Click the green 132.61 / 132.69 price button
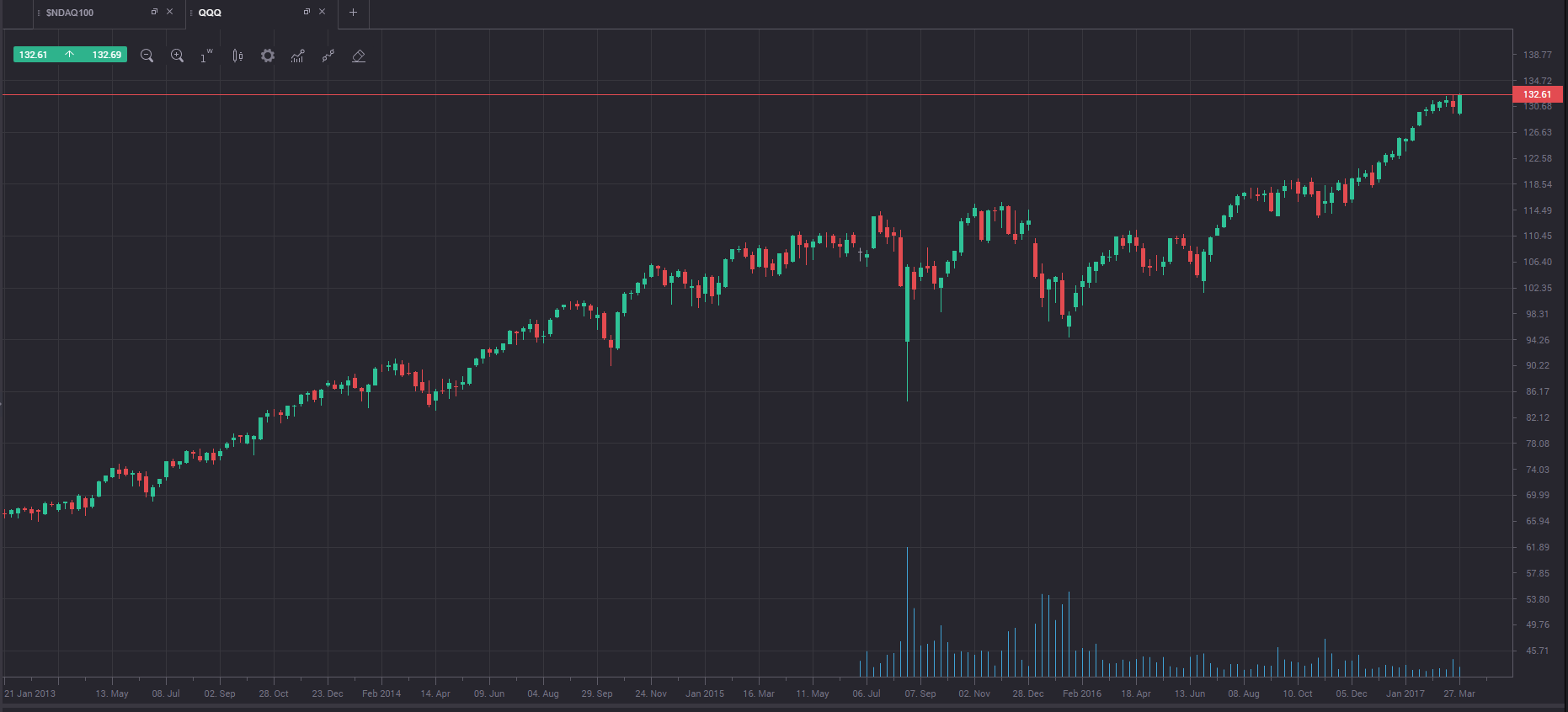The height and width of the screenshot is (712, 1568). click(x=70, y=55)
